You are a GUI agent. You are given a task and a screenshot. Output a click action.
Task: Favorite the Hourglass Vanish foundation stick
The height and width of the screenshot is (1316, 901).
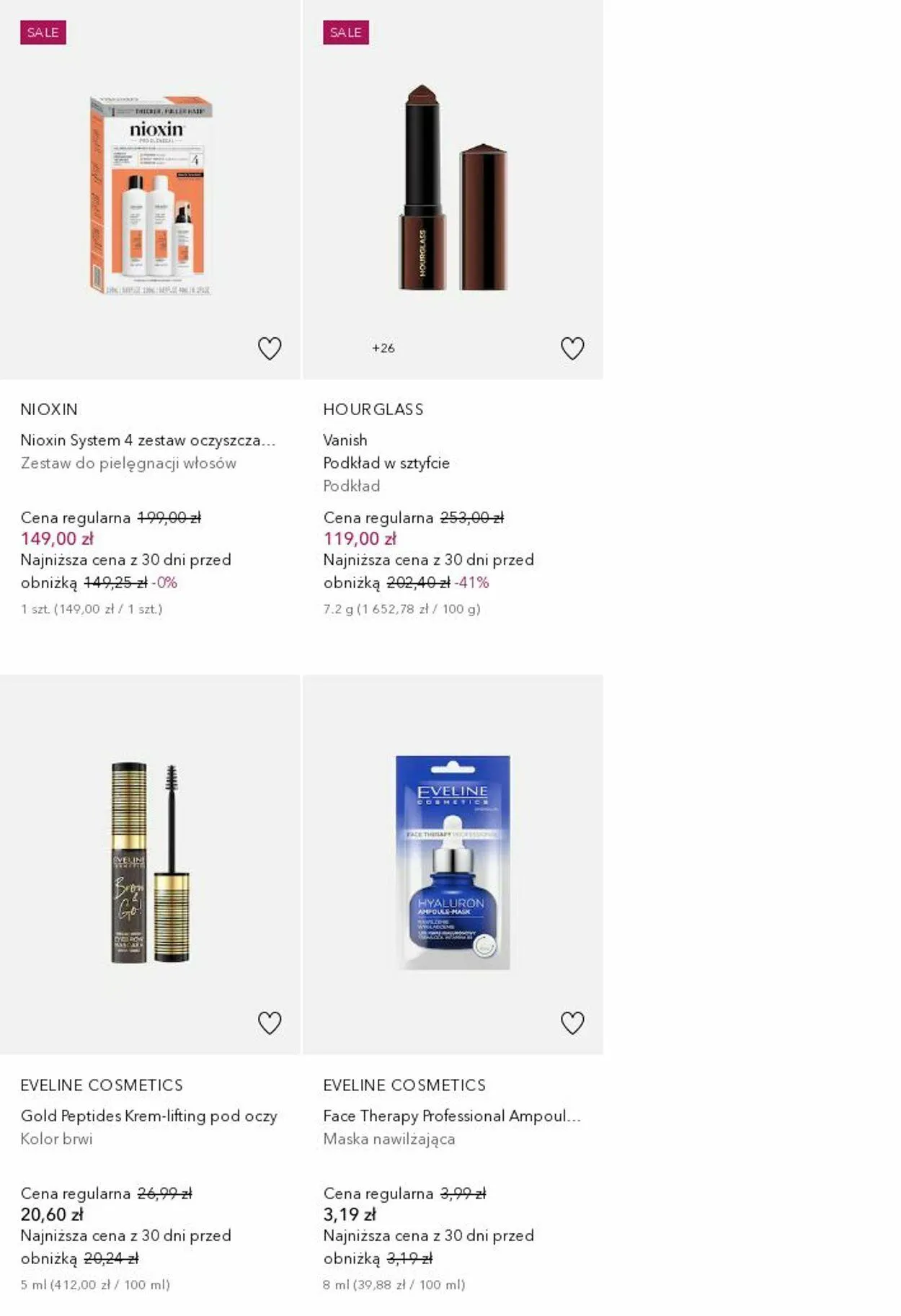(x=572, y=349)
